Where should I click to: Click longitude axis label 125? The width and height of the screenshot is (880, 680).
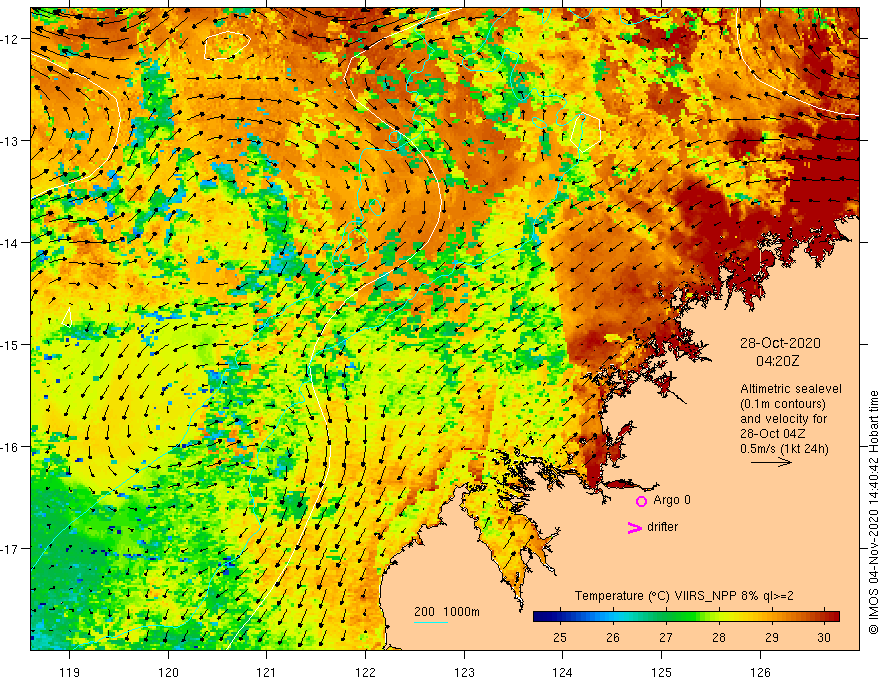[662, 672]
